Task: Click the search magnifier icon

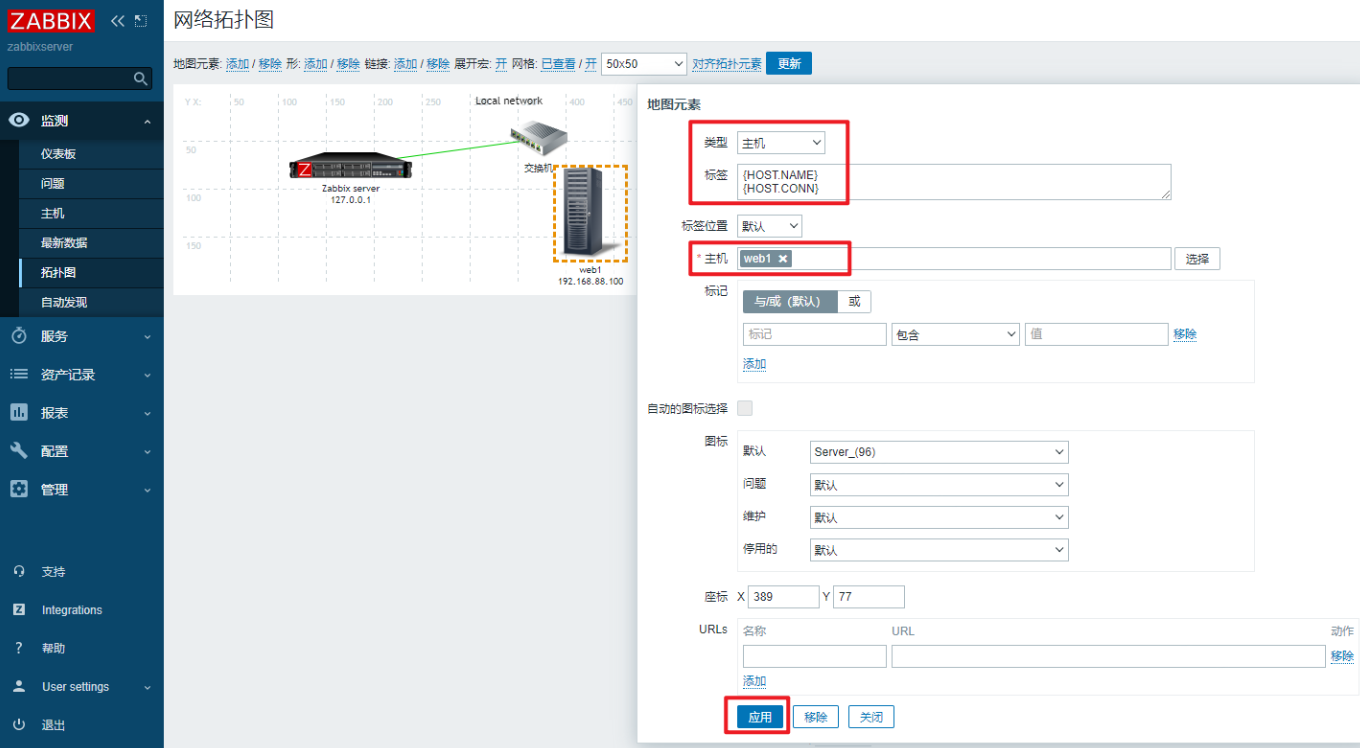Action: 141,78
